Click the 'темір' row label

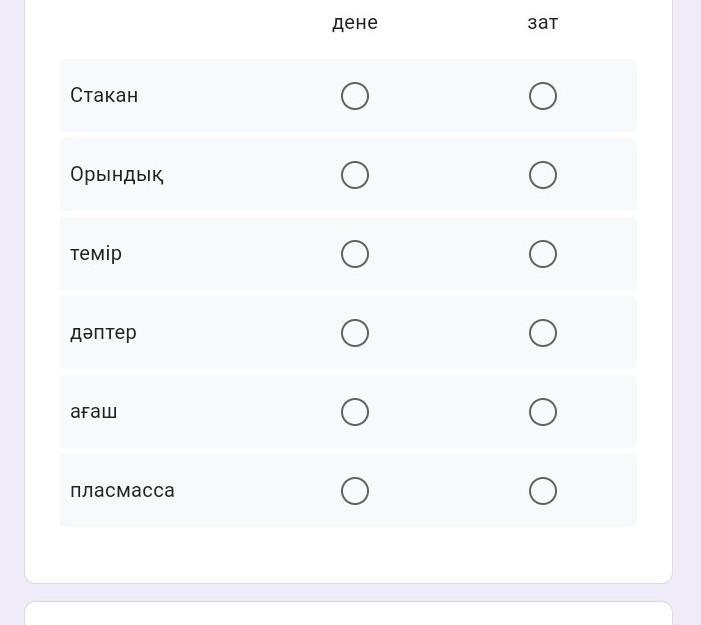click(96, 254)
